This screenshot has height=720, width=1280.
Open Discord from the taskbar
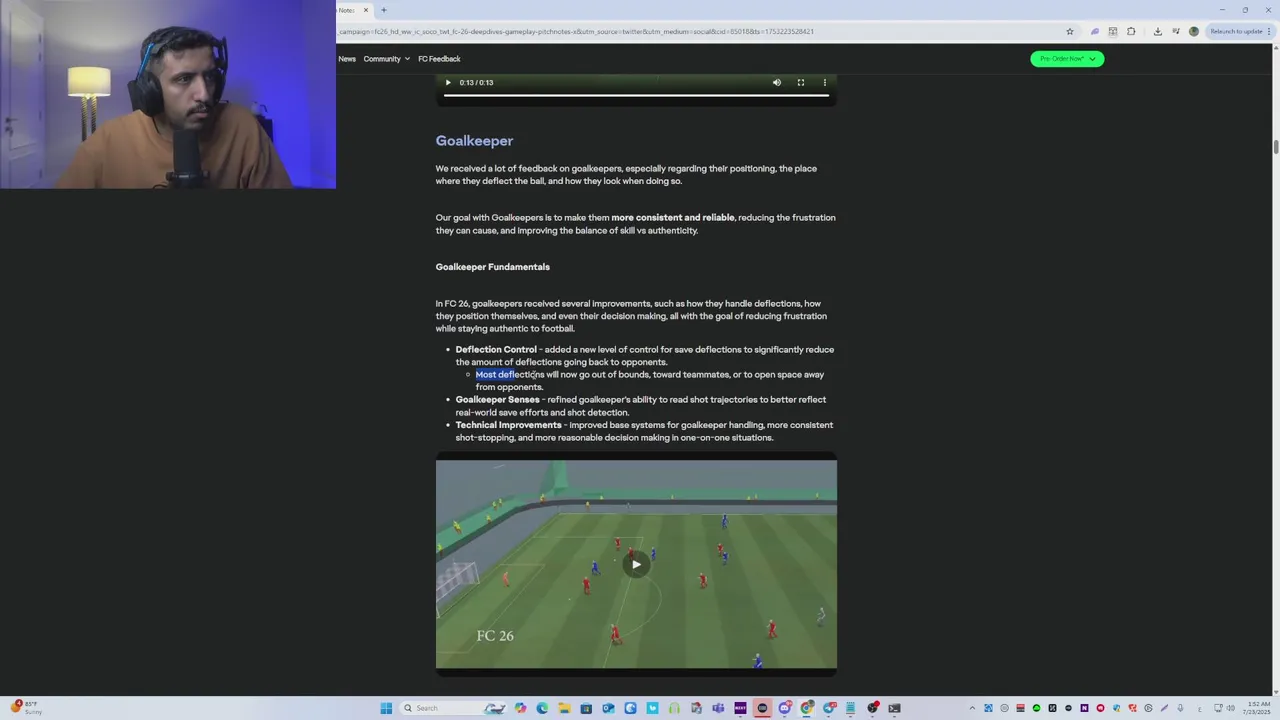click(x=785, y=708)
